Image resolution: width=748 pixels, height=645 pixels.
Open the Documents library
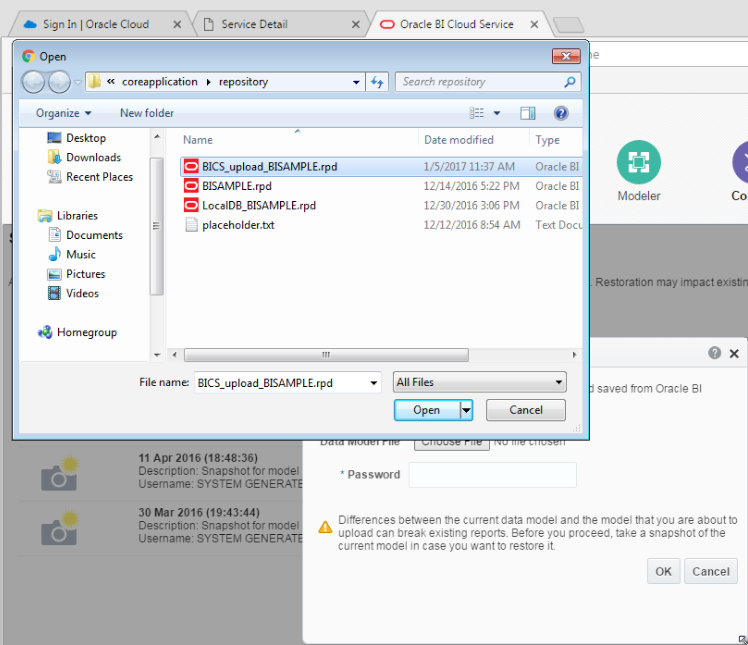tap(85, 235)
